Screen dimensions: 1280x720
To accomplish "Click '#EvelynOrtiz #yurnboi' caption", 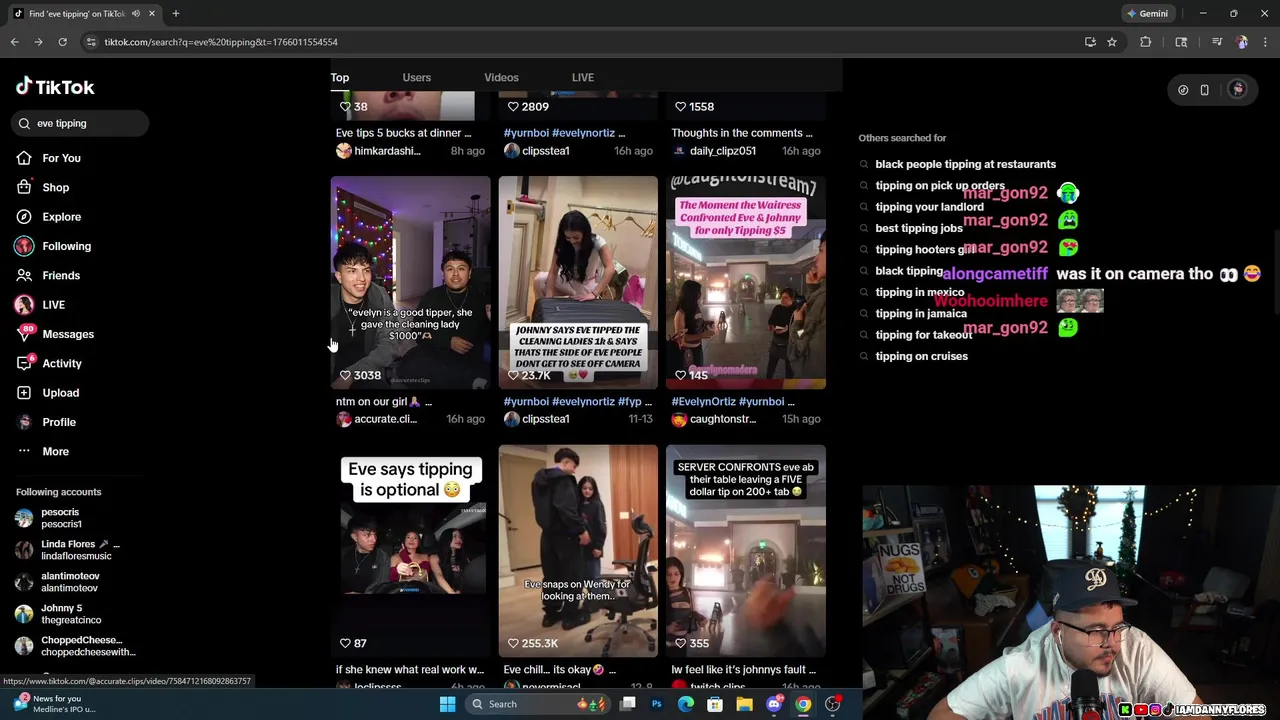I will pyautogui.click(x=733, y=402).
